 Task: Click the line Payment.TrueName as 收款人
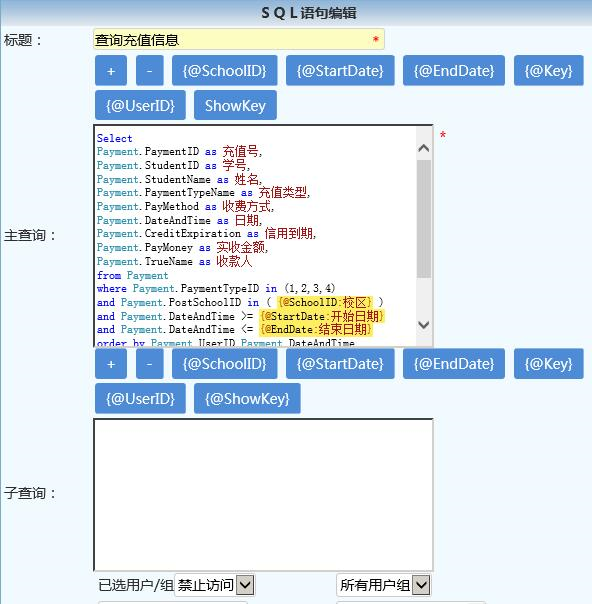[x=174, y=261]
